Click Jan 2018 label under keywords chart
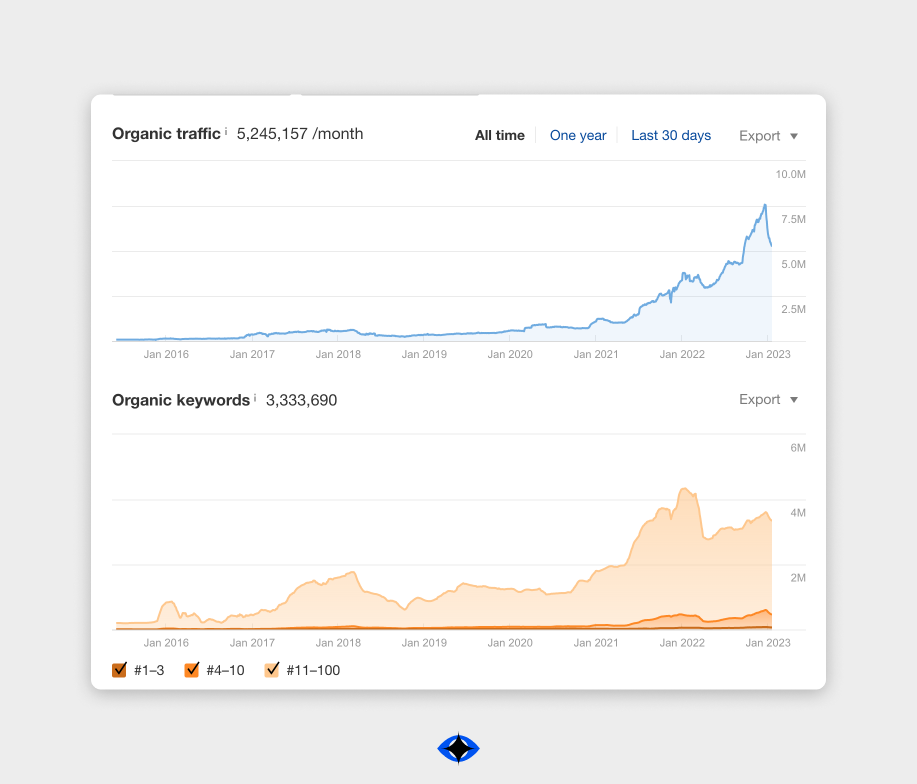This screenshot has height=784, width=917. [338, 643]
